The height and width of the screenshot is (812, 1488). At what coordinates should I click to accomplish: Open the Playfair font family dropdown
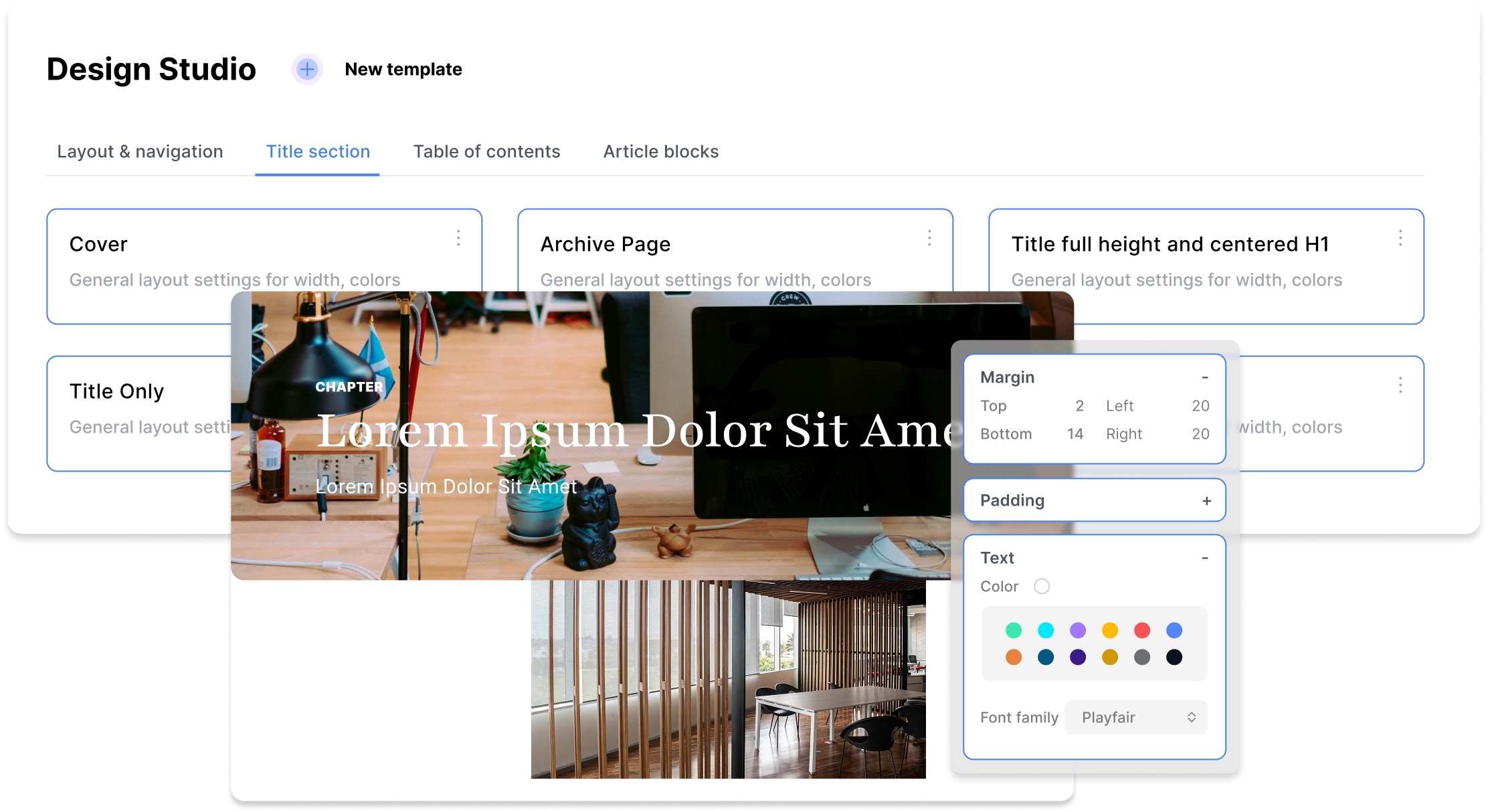(1135, 716)
